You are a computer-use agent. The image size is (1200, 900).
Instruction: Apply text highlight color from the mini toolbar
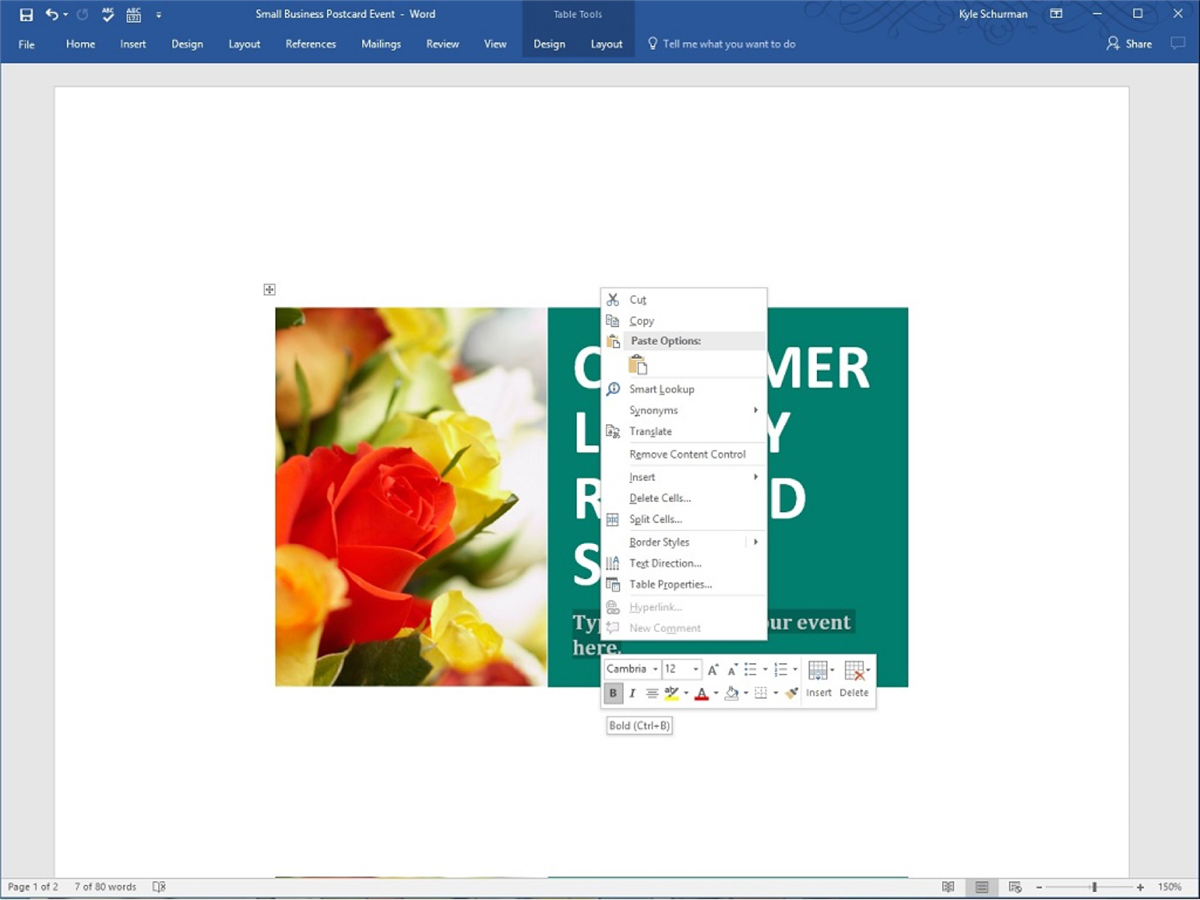(671, 693)
